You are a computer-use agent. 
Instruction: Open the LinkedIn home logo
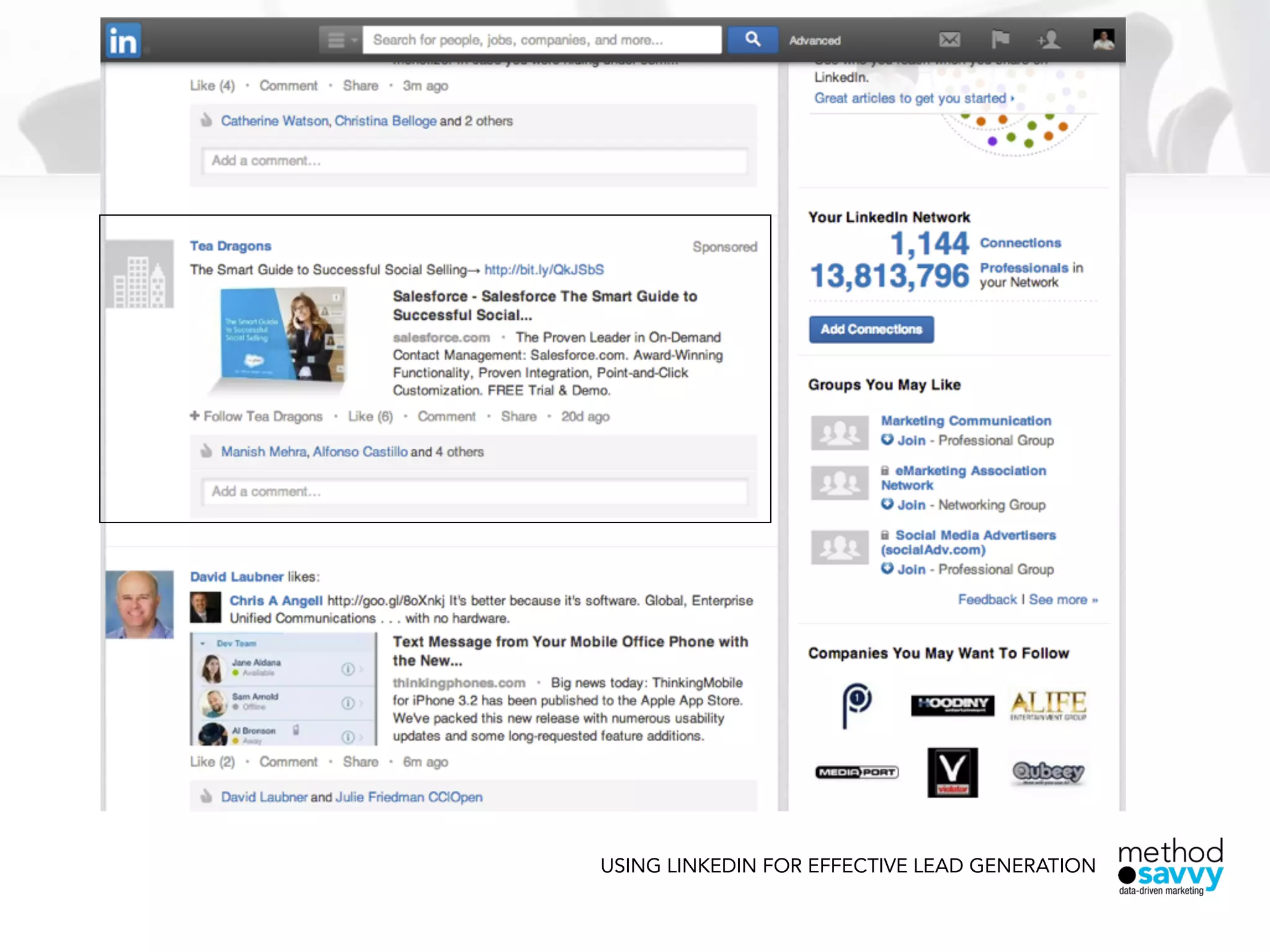[x=123, y=41]
